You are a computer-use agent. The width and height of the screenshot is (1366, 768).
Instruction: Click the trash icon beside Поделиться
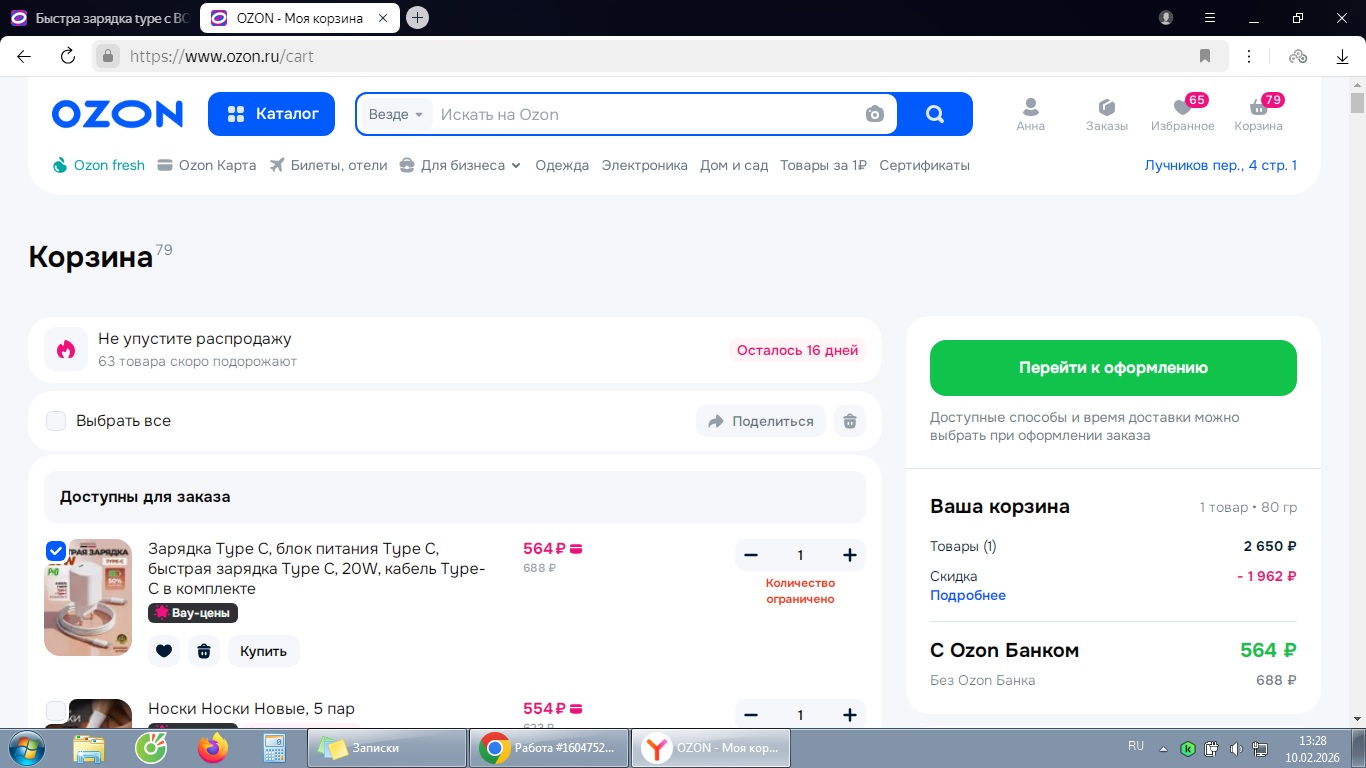tap(850, 421)
